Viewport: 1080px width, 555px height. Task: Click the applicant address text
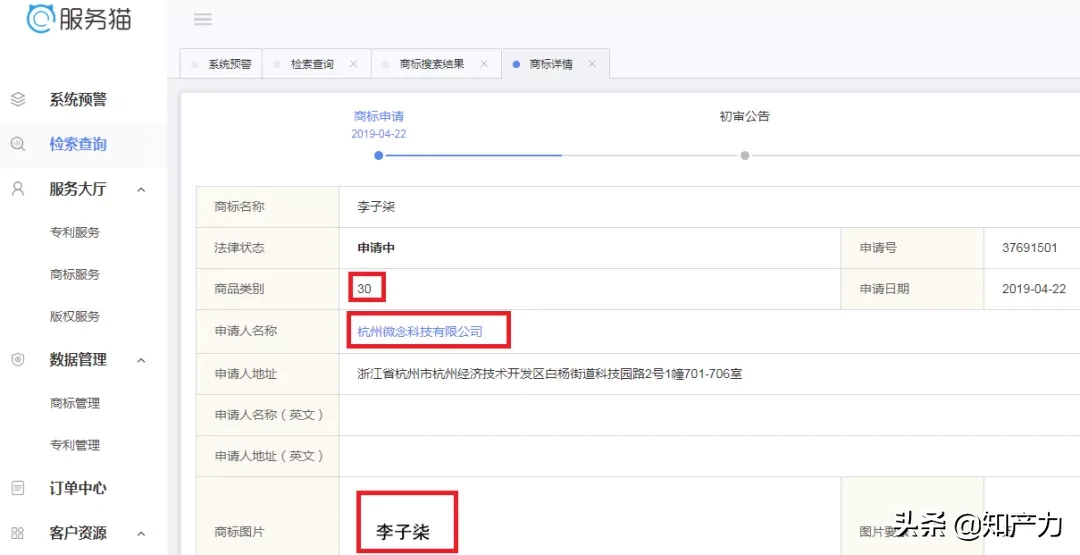(x=550, y=375)
